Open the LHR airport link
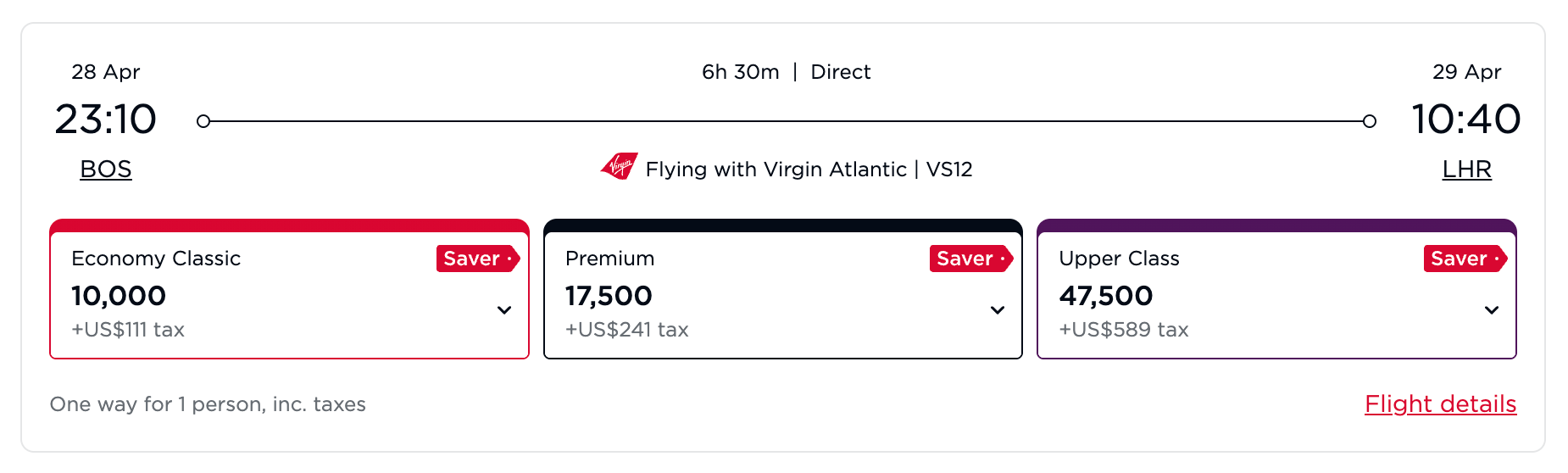The height and width of the screenshot is (473, 1568). 1466,170
